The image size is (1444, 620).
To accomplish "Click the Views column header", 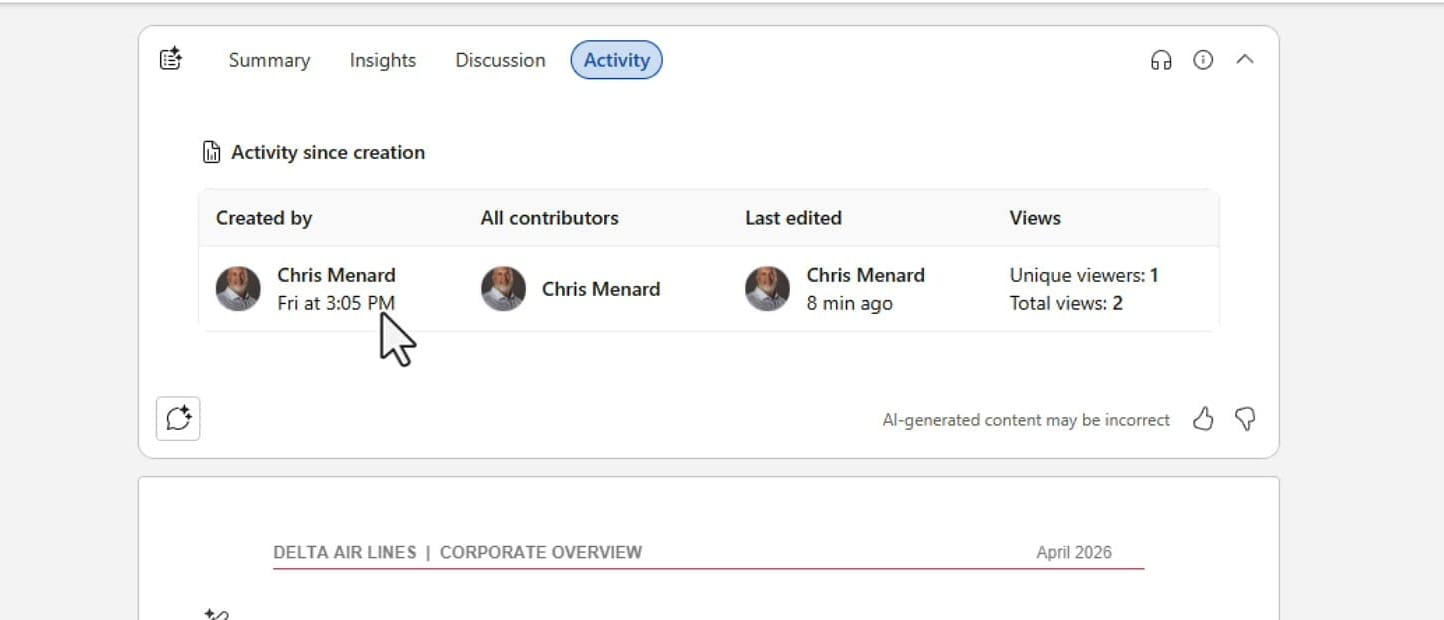I will [x=1034, y=217].
